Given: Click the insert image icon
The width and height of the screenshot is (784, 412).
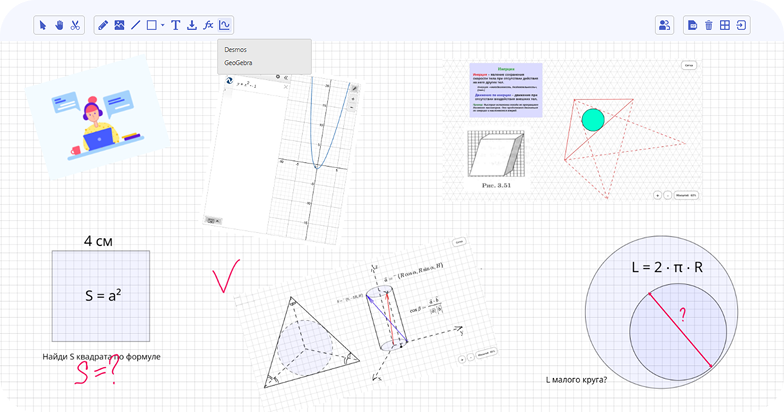Looking at the screenshot, I should pyautogui.click(x=119, y=25).
